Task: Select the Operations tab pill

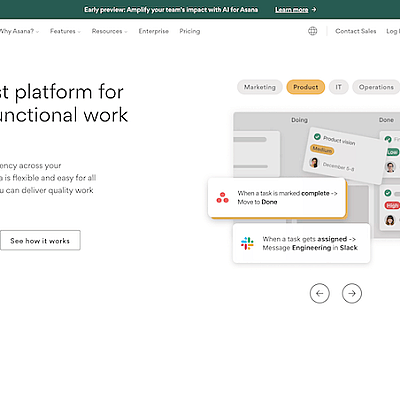Action: [376, 87]
